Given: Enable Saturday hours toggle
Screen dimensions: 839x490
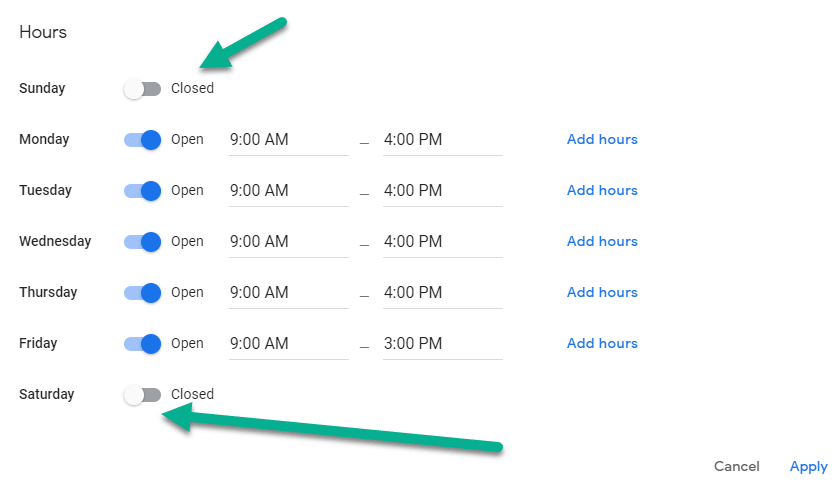Looking at the screenshot, I should 142,395.
